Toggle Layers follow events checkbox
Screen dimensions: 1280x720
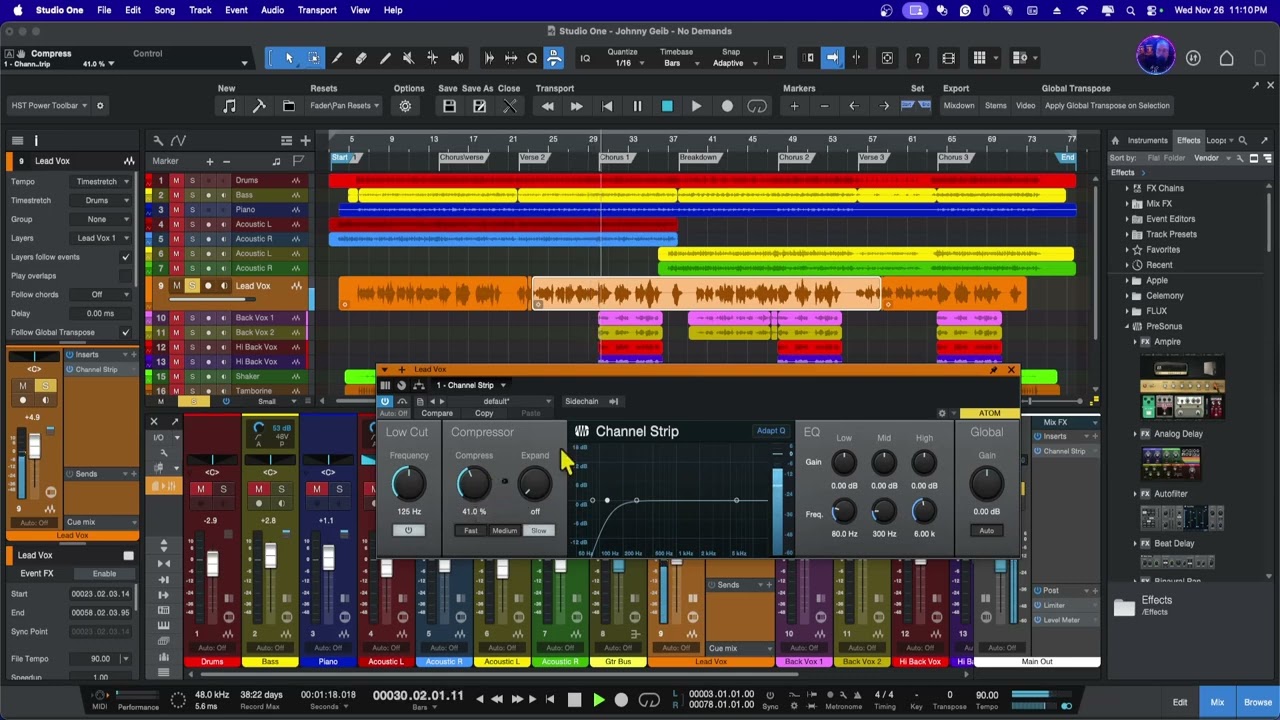tap(125, 257)
